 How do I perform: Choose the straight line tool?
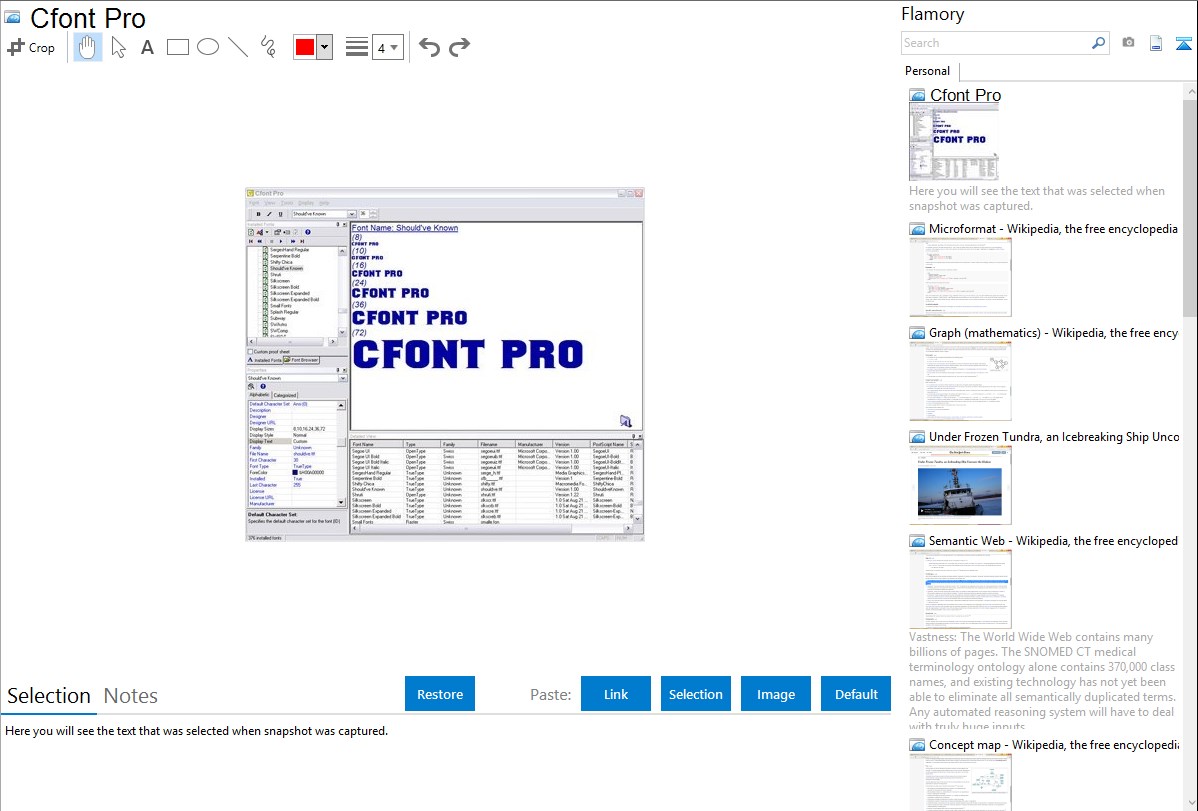click(238, 47)
